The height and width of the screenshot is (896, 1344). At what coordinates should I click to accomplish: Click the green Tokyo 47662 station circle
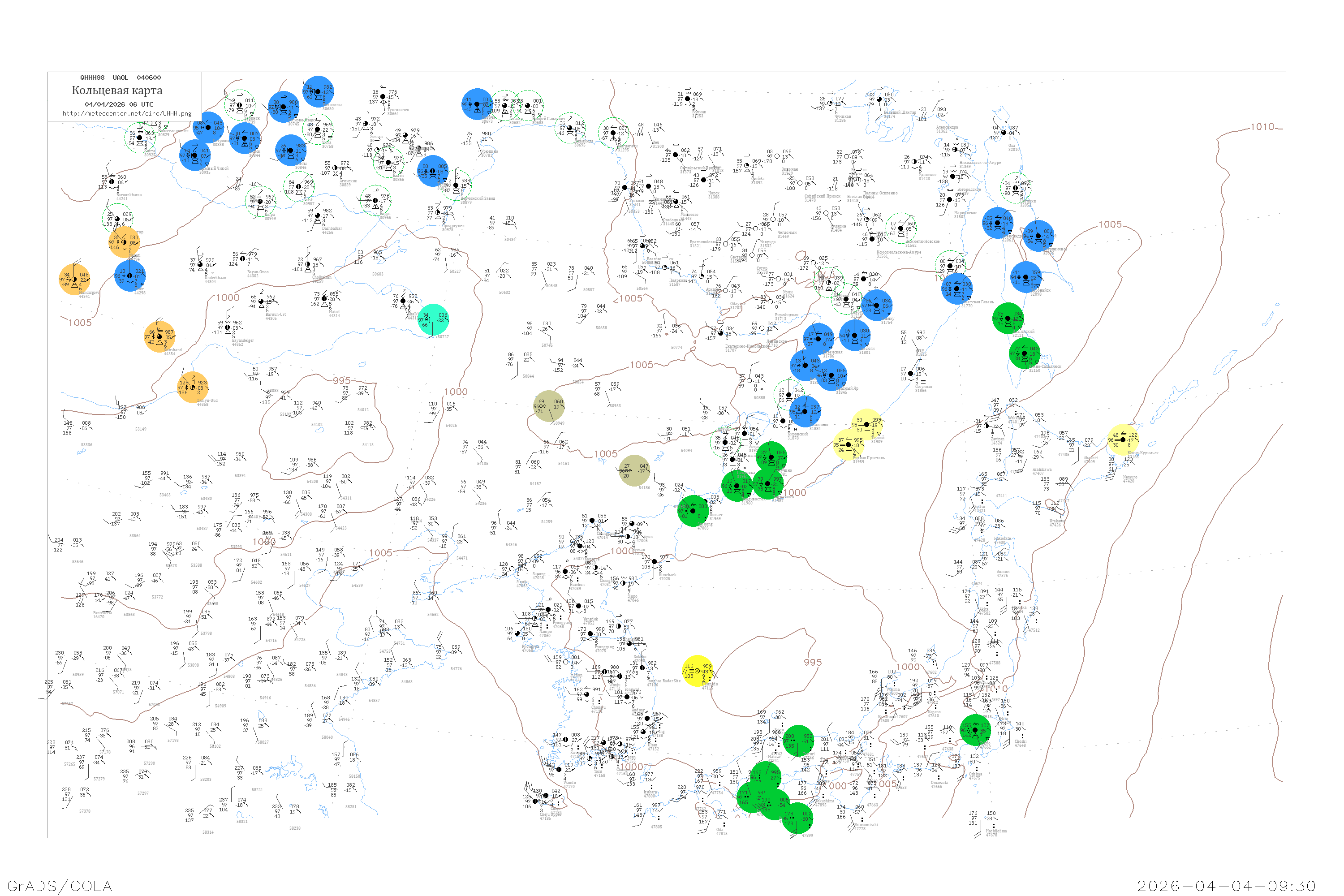pyautogui.click(x=975, y=730)
